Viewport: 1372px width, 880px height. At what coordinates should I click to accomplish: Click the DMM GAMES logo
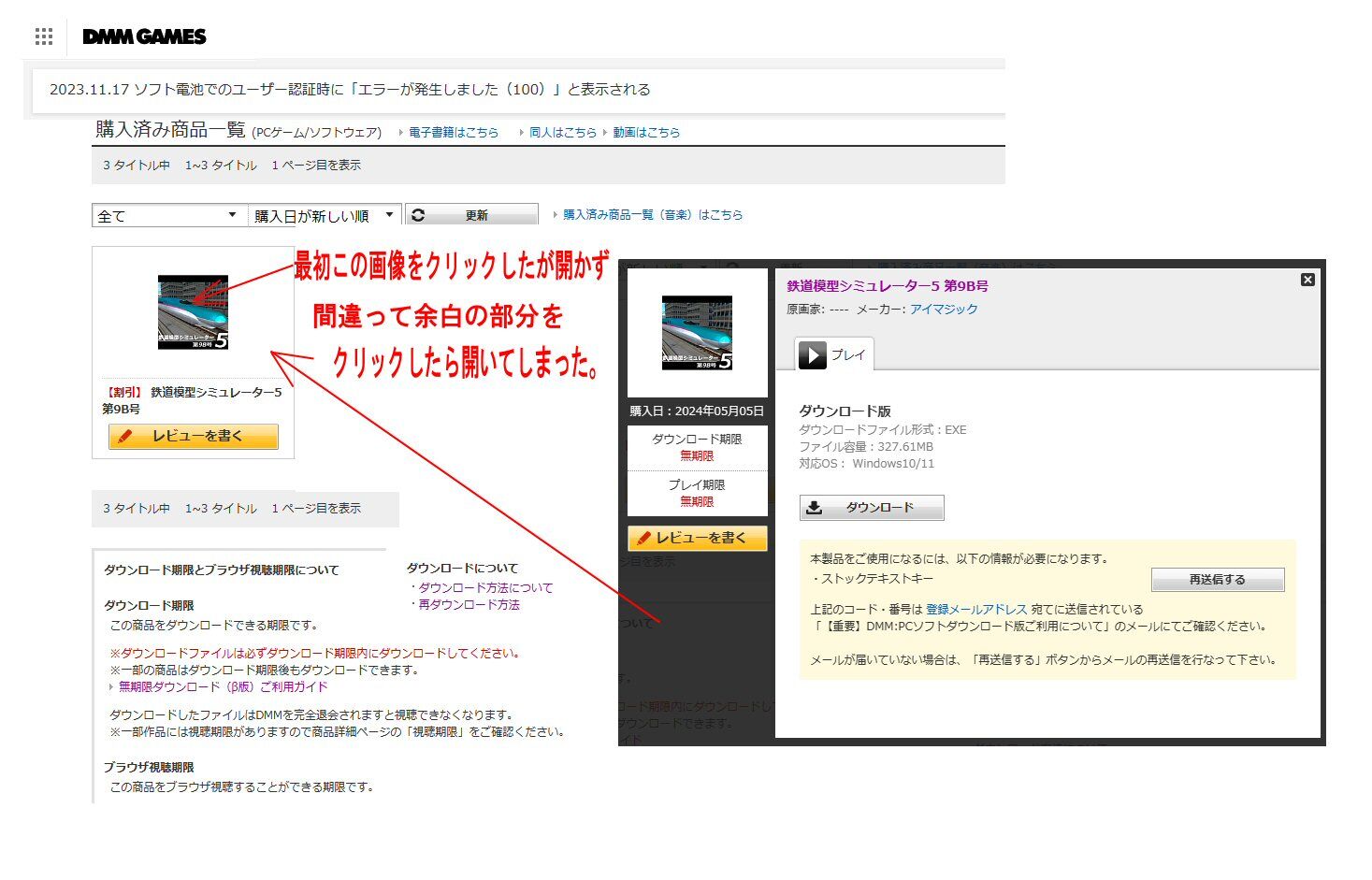[x=144, y=36]
